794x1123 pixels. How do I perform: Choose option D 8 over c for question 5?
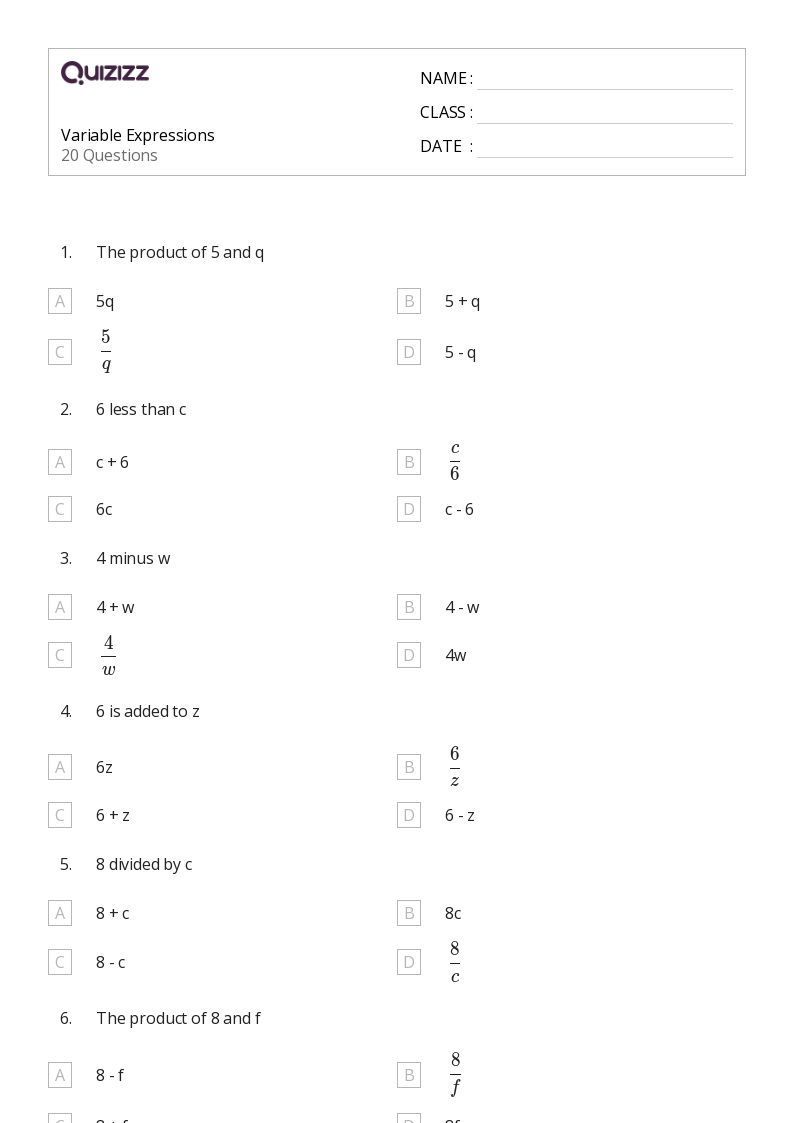[x=409, y=963]
